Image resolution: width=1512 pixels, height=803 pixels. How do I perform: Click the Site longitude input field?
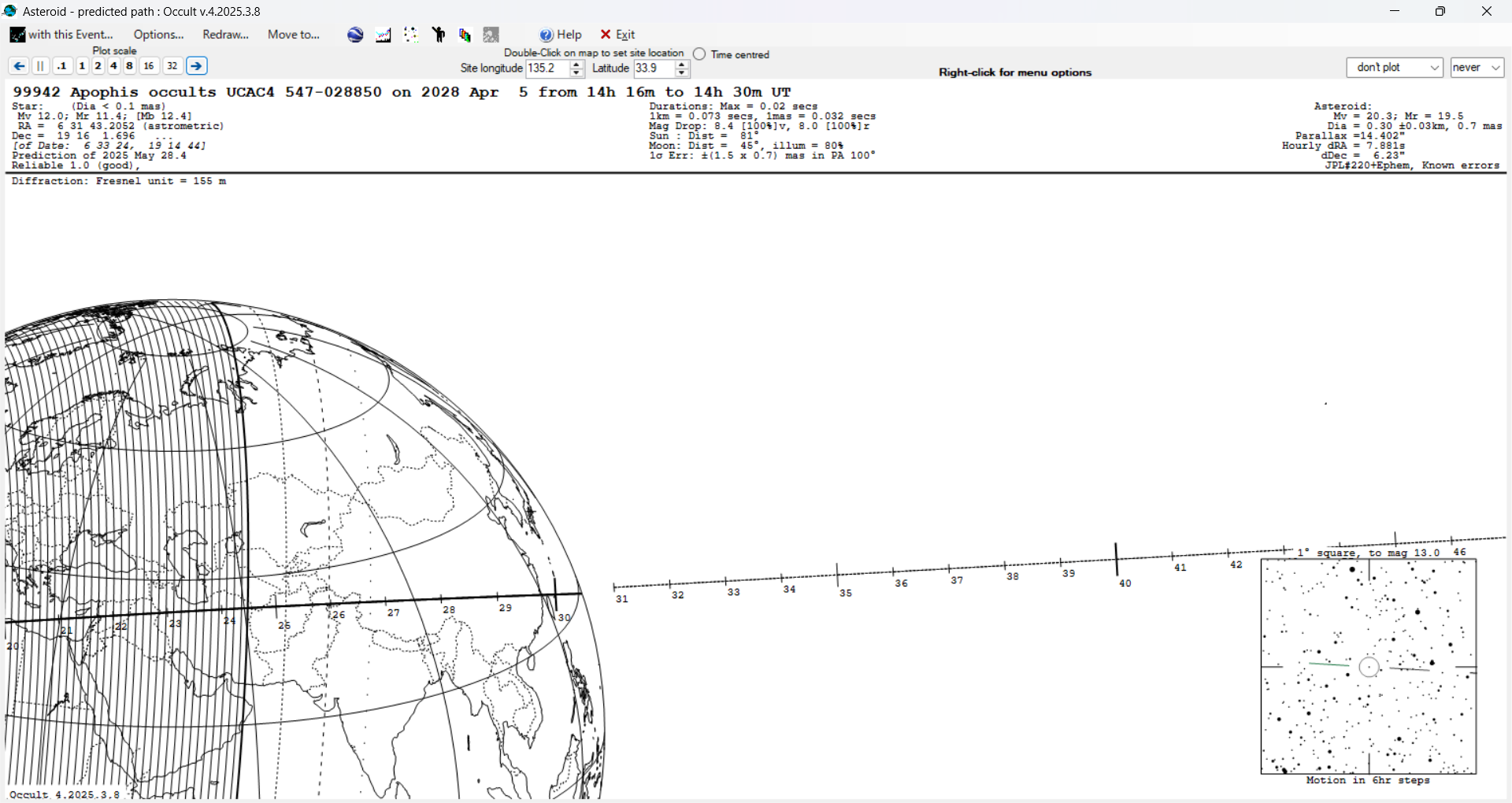coord(547,68)
